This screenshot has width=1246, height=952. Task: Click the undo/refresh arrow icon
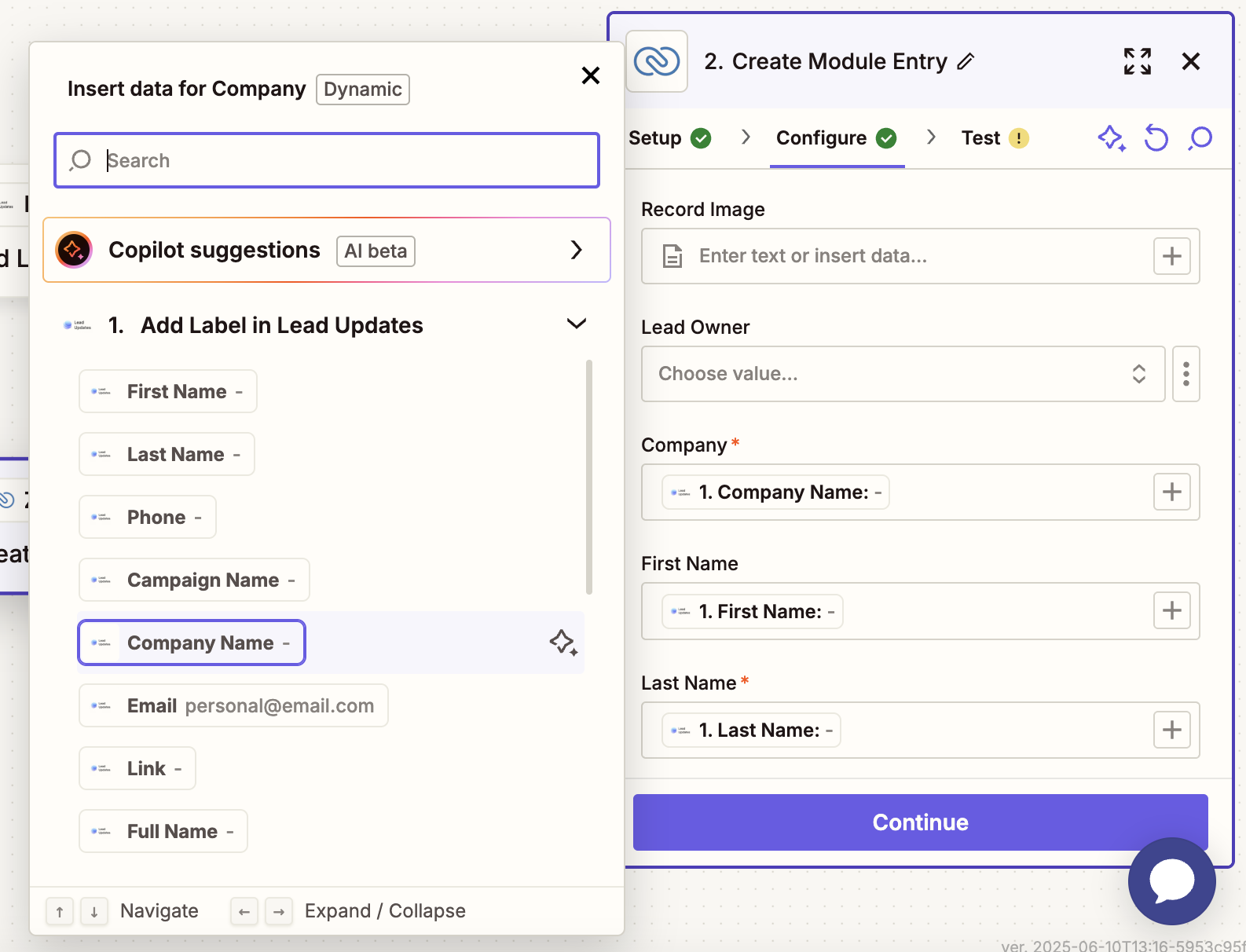(1156, 138)
